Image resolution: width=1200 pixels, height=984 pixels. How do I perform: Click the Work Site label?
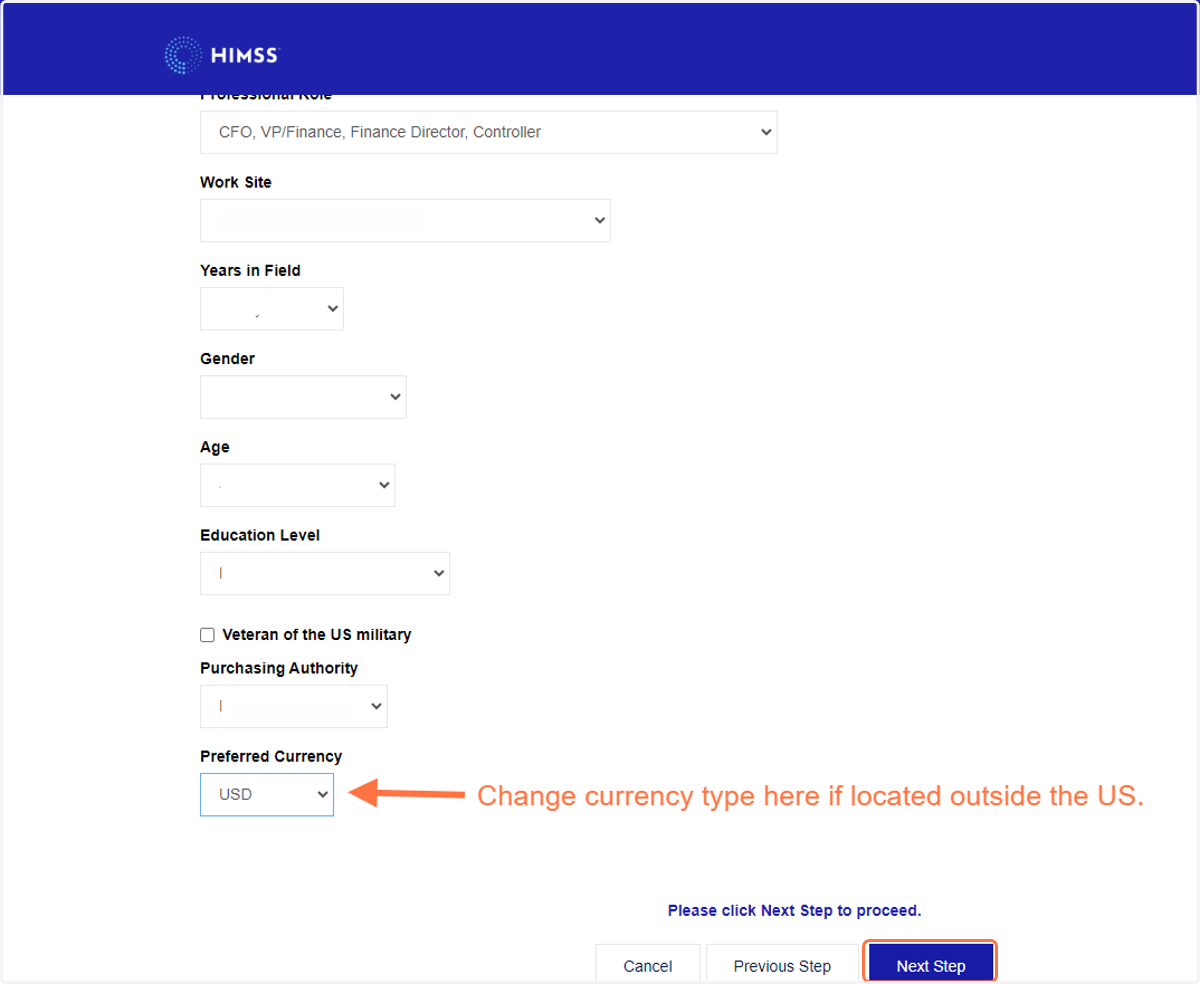point(236,182)
